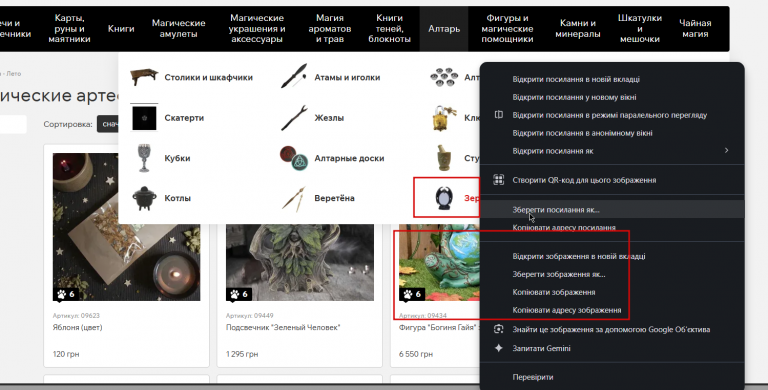Open the Магические амулеты navigation item
Screen dimensions: 768x390
click(178, 28)
